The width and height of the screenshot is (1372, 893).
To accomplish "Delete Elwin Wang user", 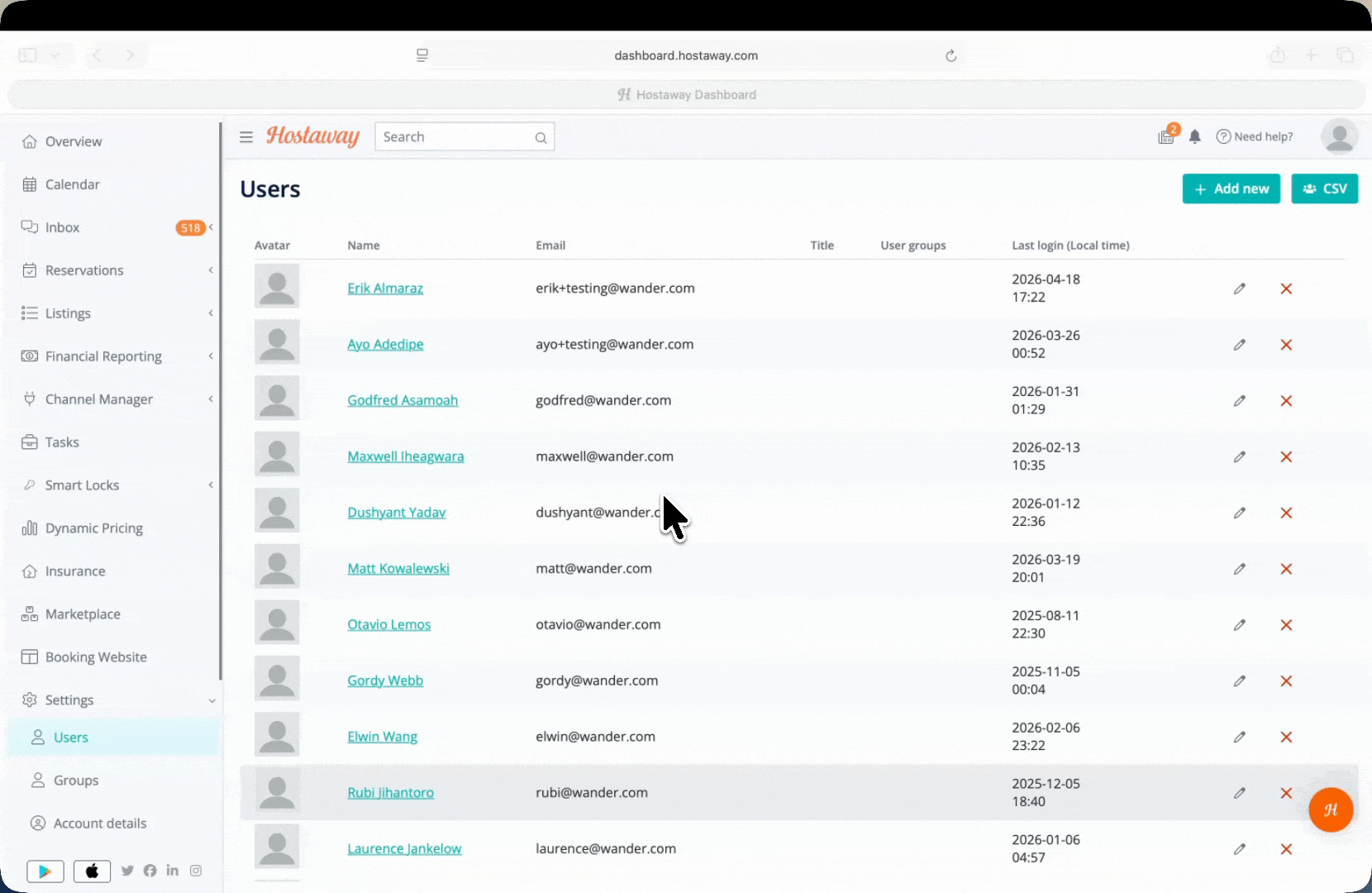I will 1286,737.
